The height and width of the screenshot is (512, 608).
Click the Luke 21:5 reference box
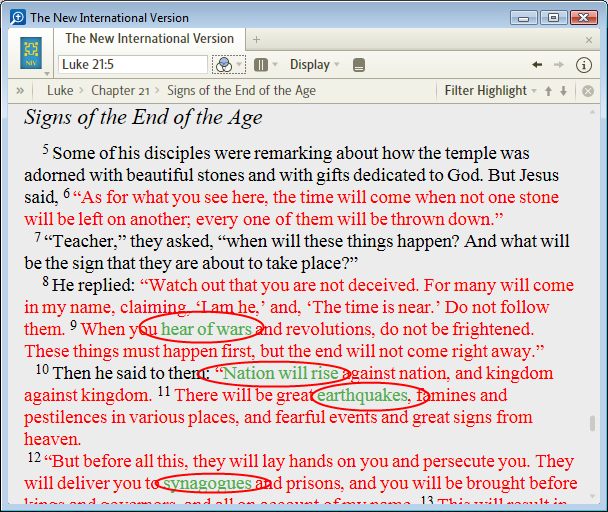[x=133, y=64]
